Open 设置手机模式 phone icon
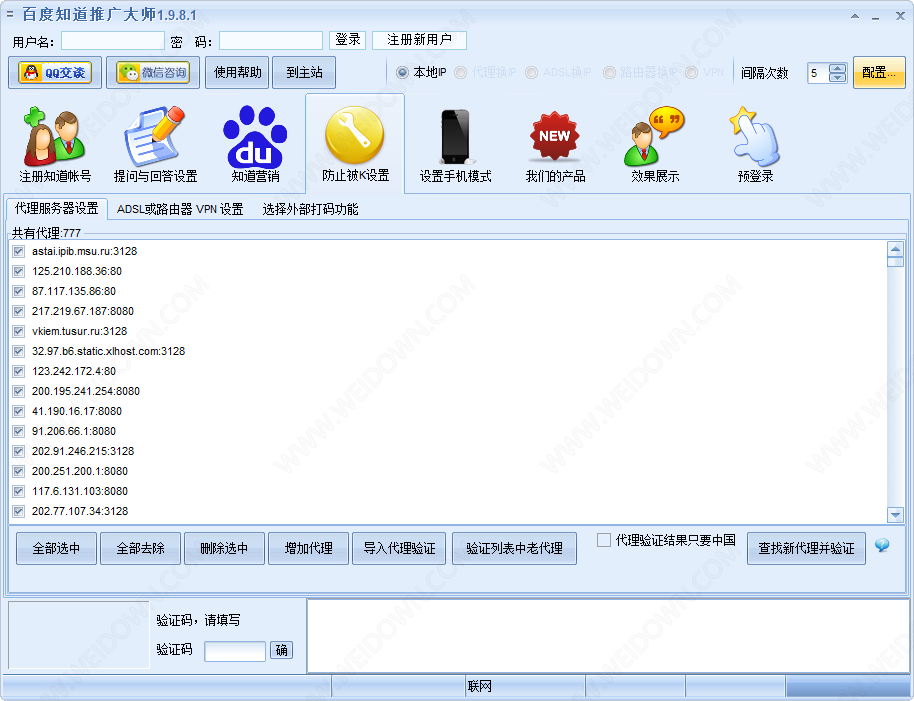914x701 pixels. [x=455, y=138]
